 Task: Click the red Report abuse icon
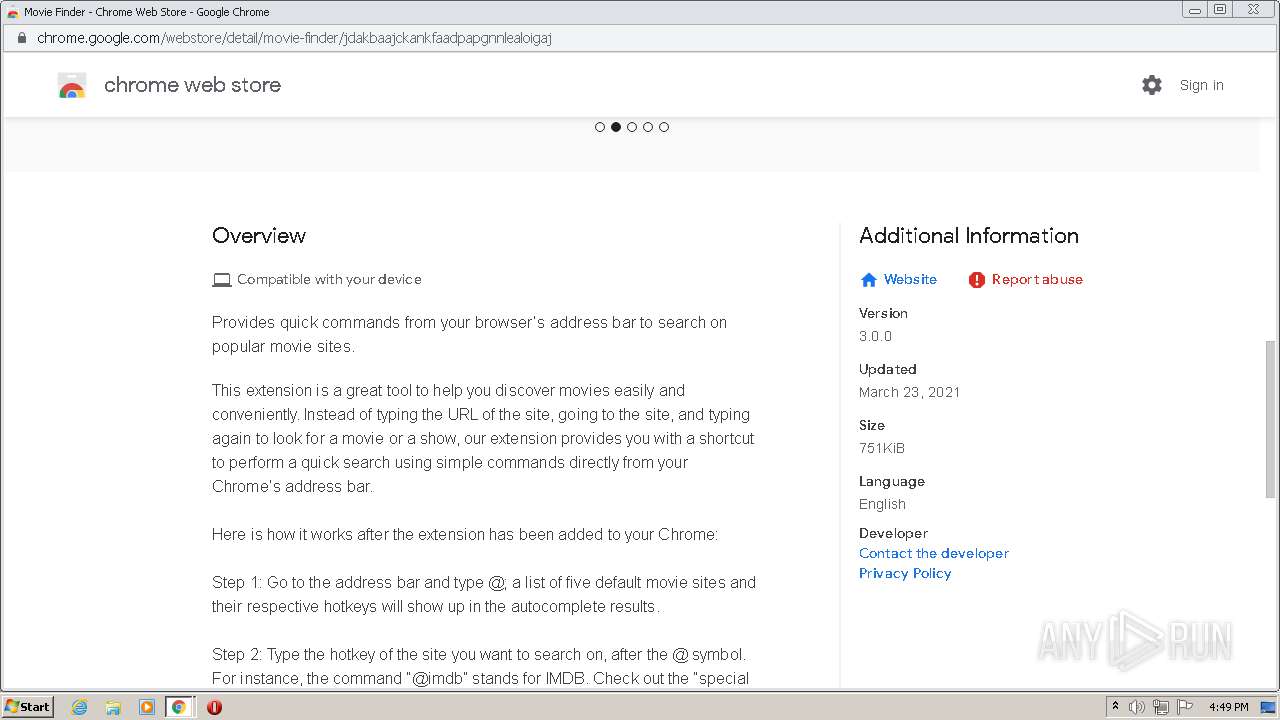tap(977, 280)
